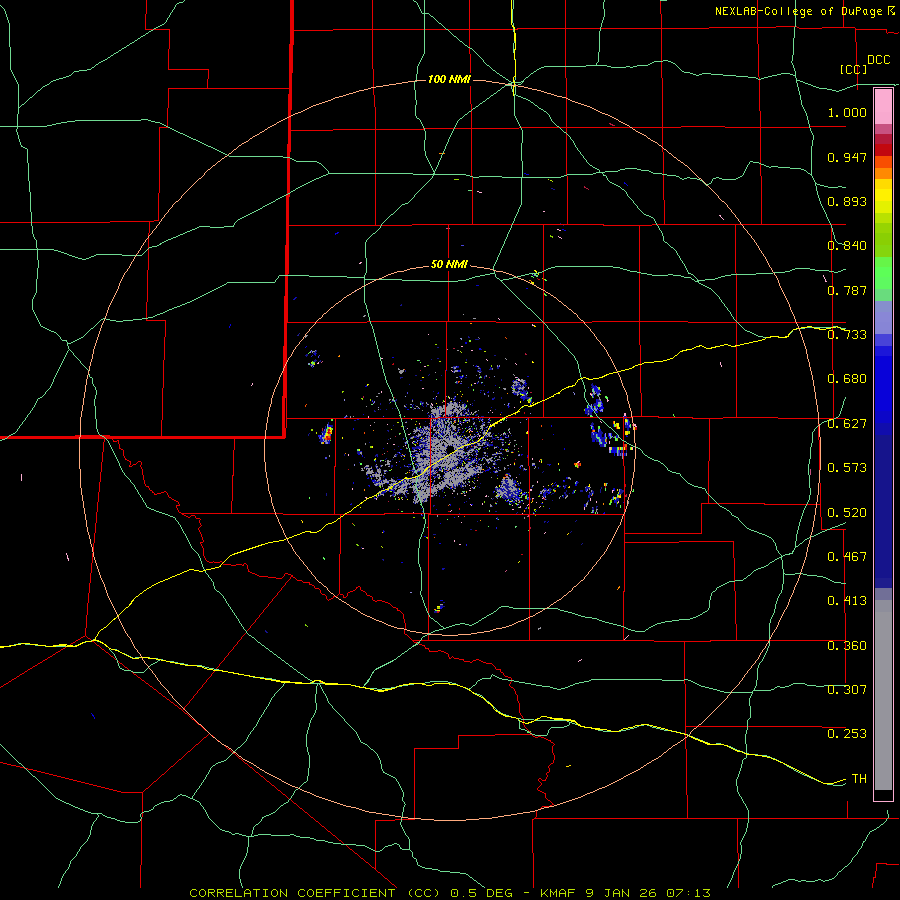Click the DCC product label
This screenshot has width=900, height=900.
[x=878, y=60]
